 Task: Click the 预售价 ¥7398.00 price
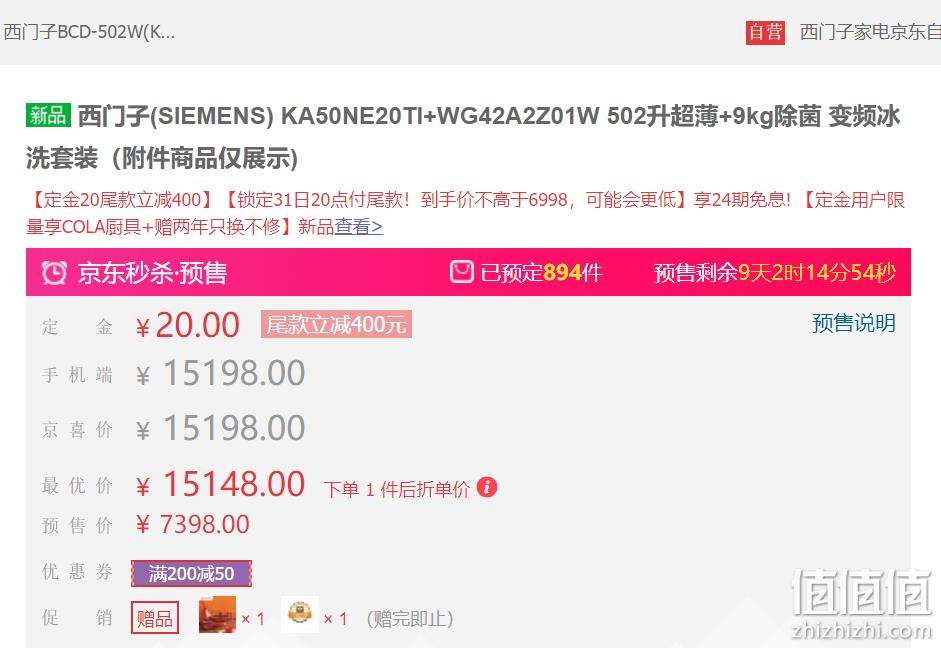pyautogui.click(x=193, y=524)
